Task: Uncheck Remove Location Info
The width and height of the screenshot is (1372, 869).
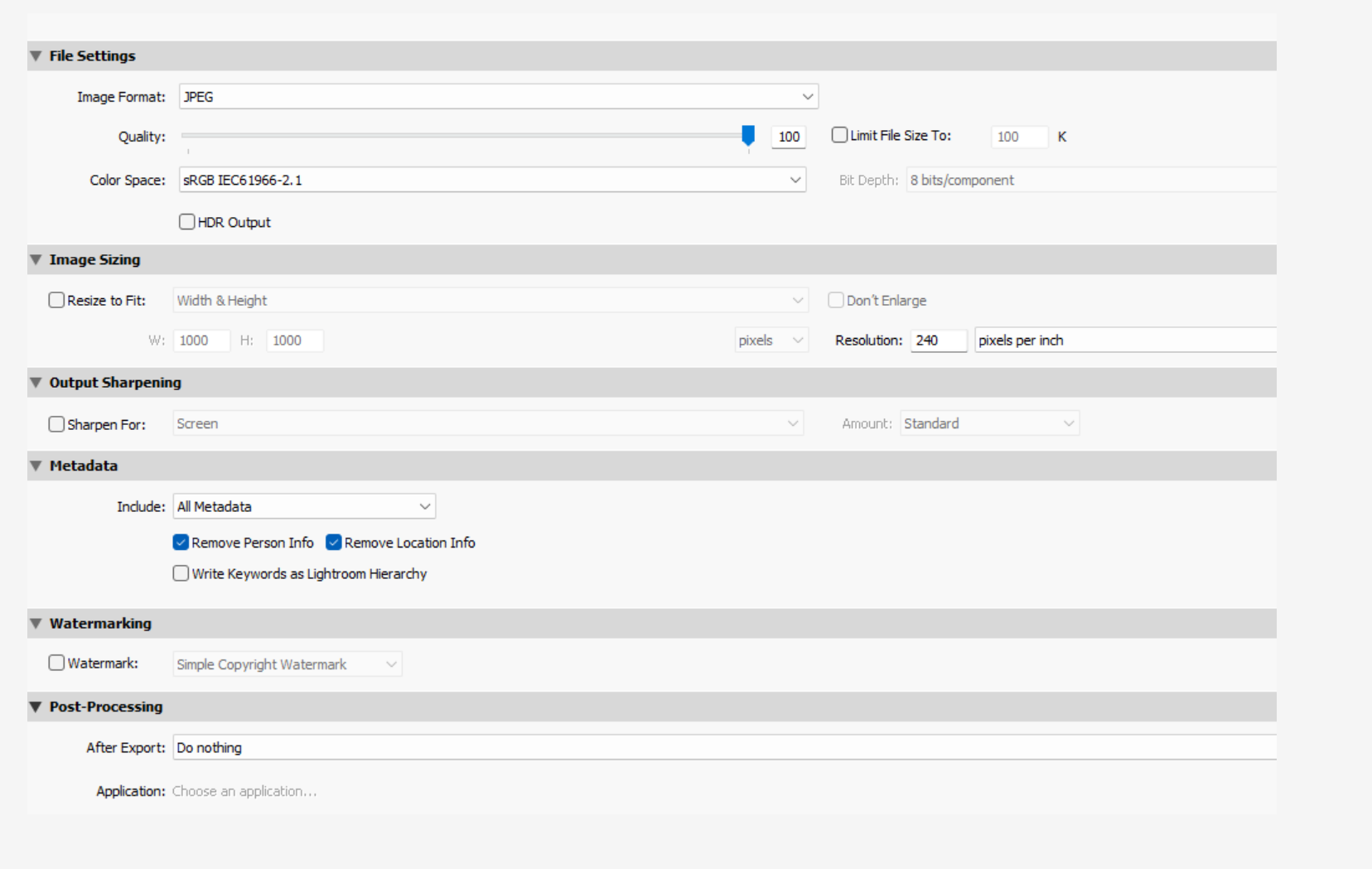Action: pyautogui.click(x=334, y=543)
